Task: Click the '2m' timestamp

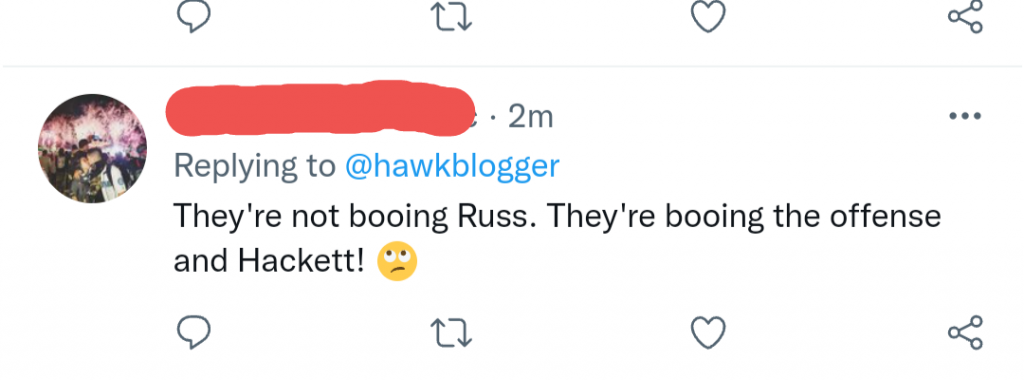Action: [x=530, y=118]
